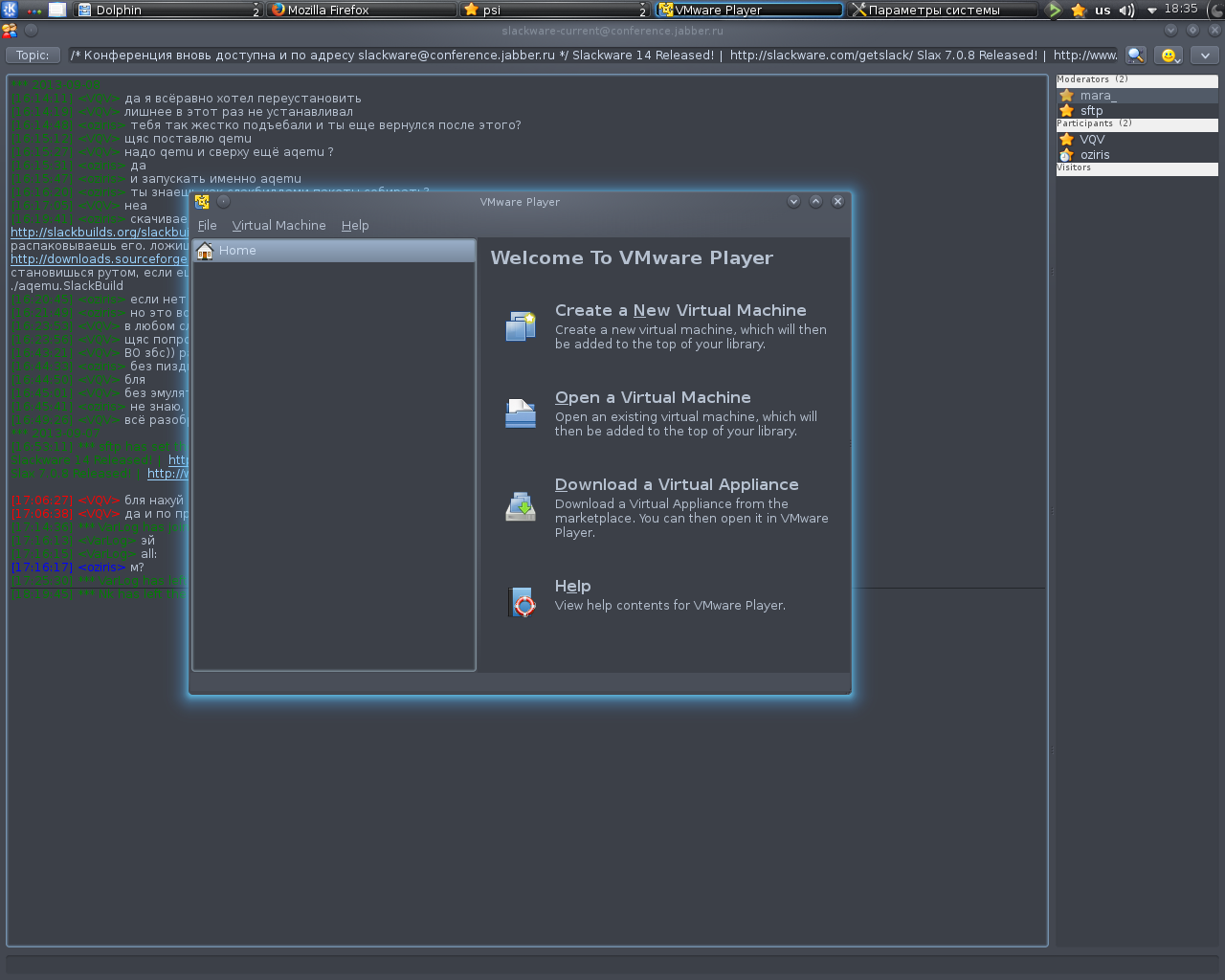Open the Help menu in VMware Player
The height and width of the screenshot is (980, 1225).
pyautogui.click(x=355, y=226)
